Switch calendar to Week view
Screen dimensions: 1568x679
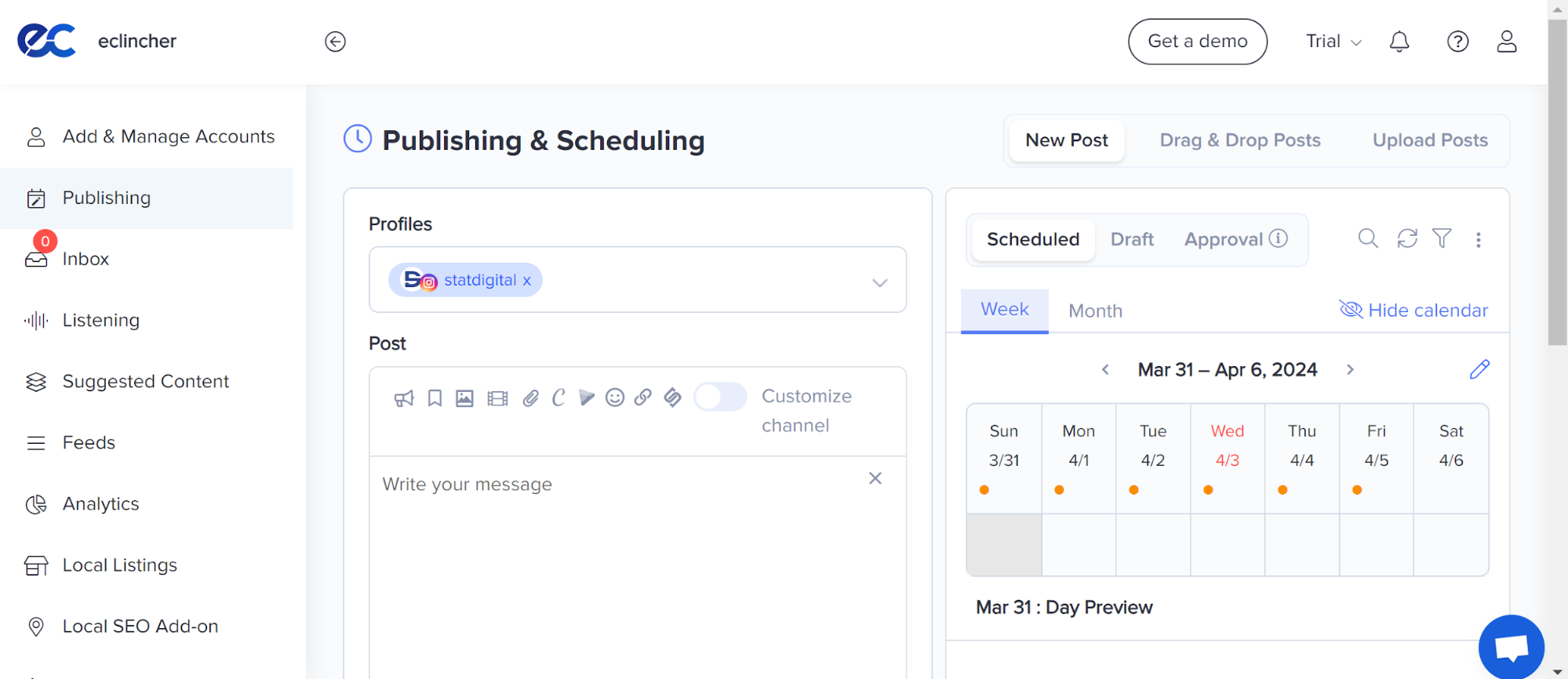(1005, 310)
